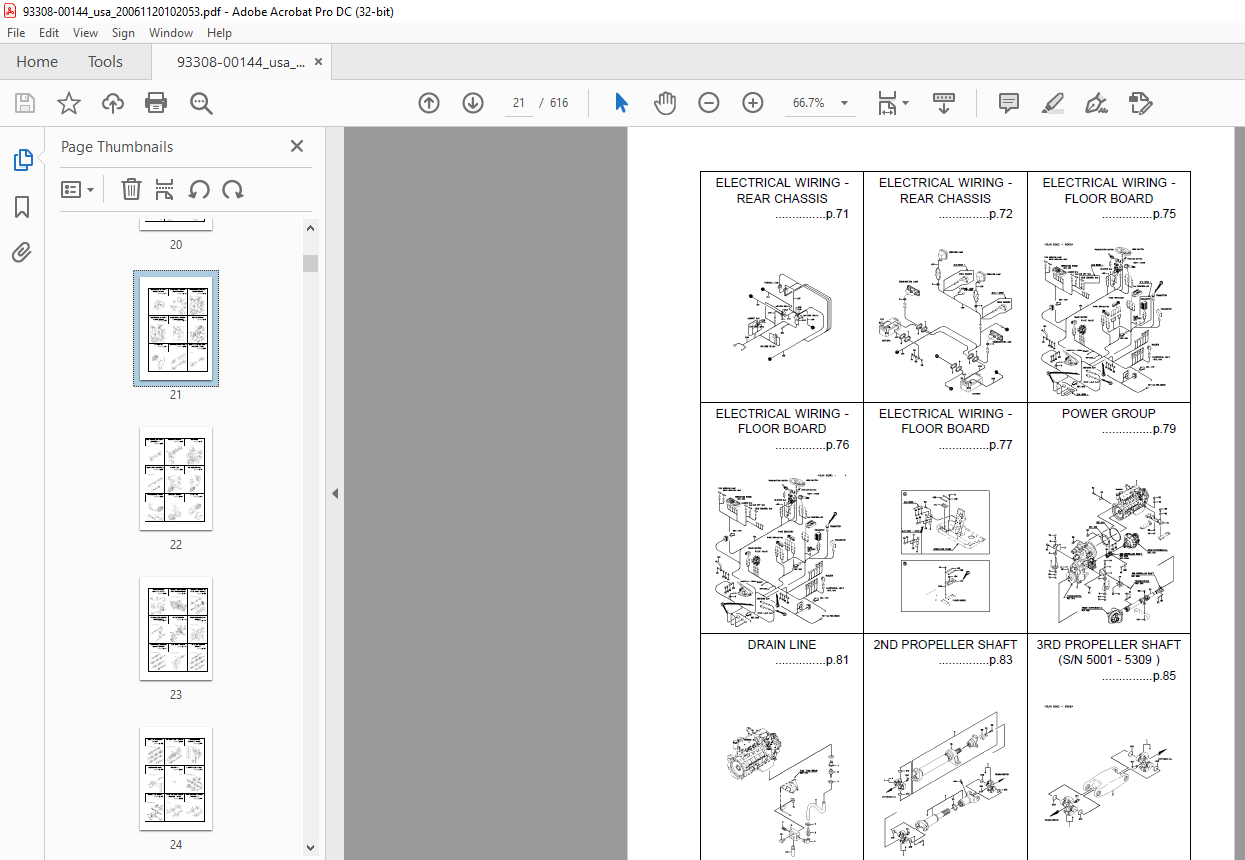Click Electrical Wiring Floor Board p.76 cell
The height and width of the screenshot is (860, 1245).
click(782, 518)
